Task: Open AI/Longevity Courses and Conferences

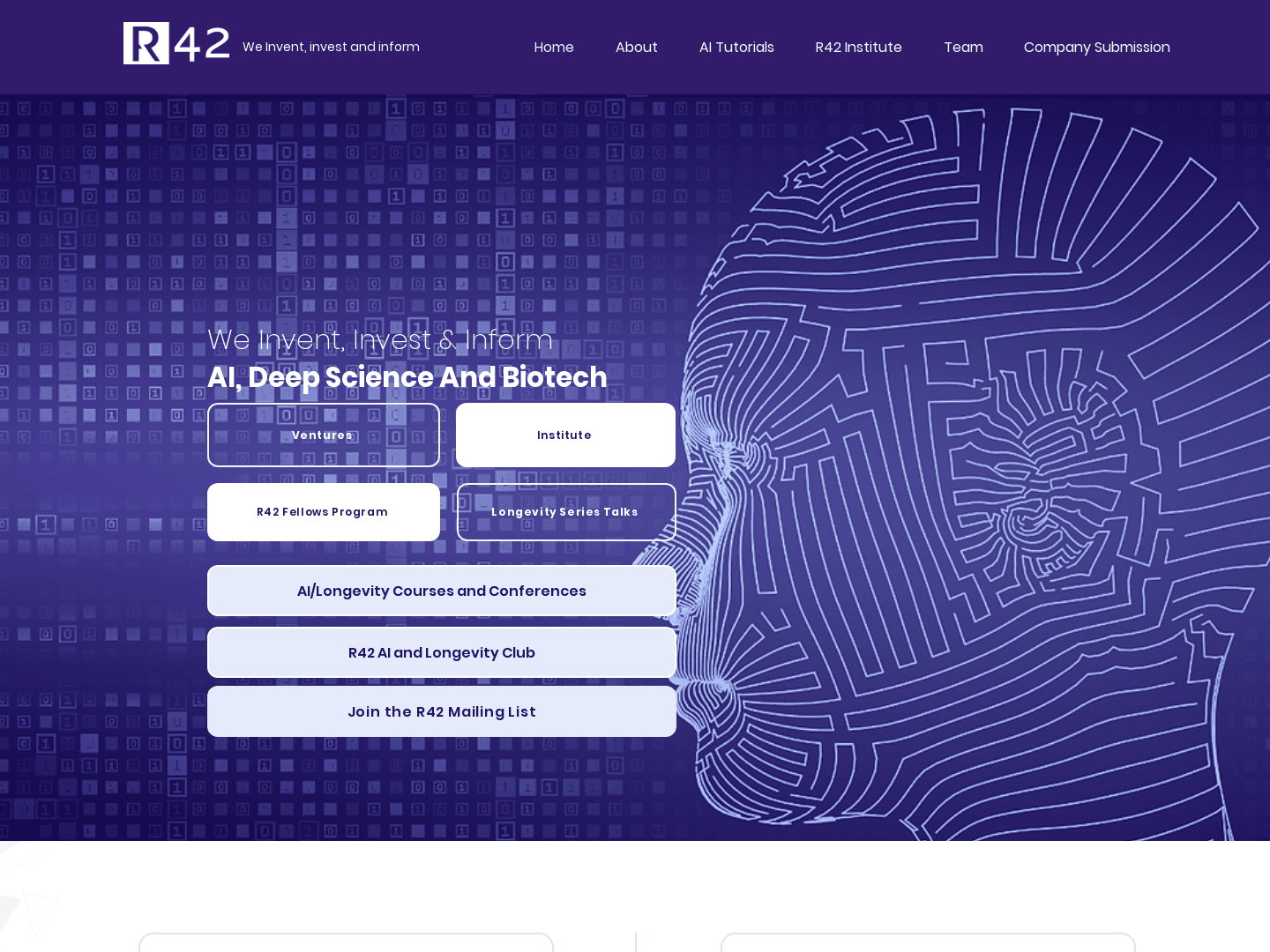Action: (x=442, y=591)
